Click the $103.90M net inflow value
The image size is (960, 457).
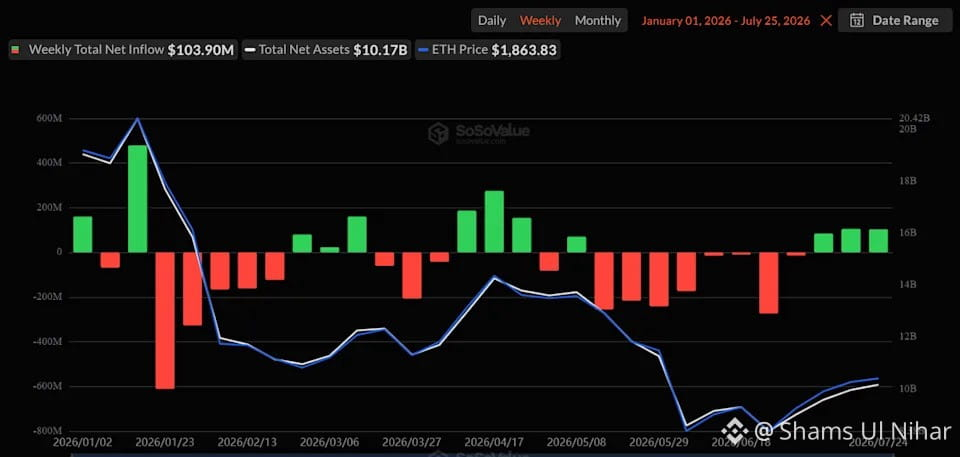point(201,50)
